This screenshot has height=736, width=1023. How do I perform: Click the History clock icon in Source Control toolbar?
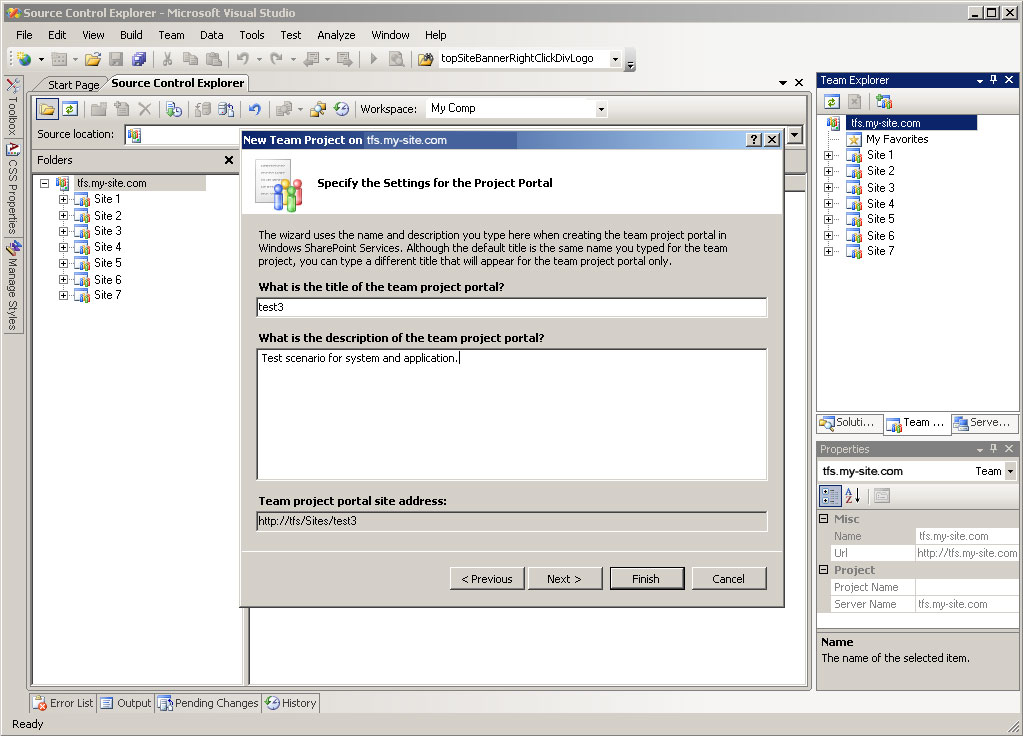tap(341, 110)
